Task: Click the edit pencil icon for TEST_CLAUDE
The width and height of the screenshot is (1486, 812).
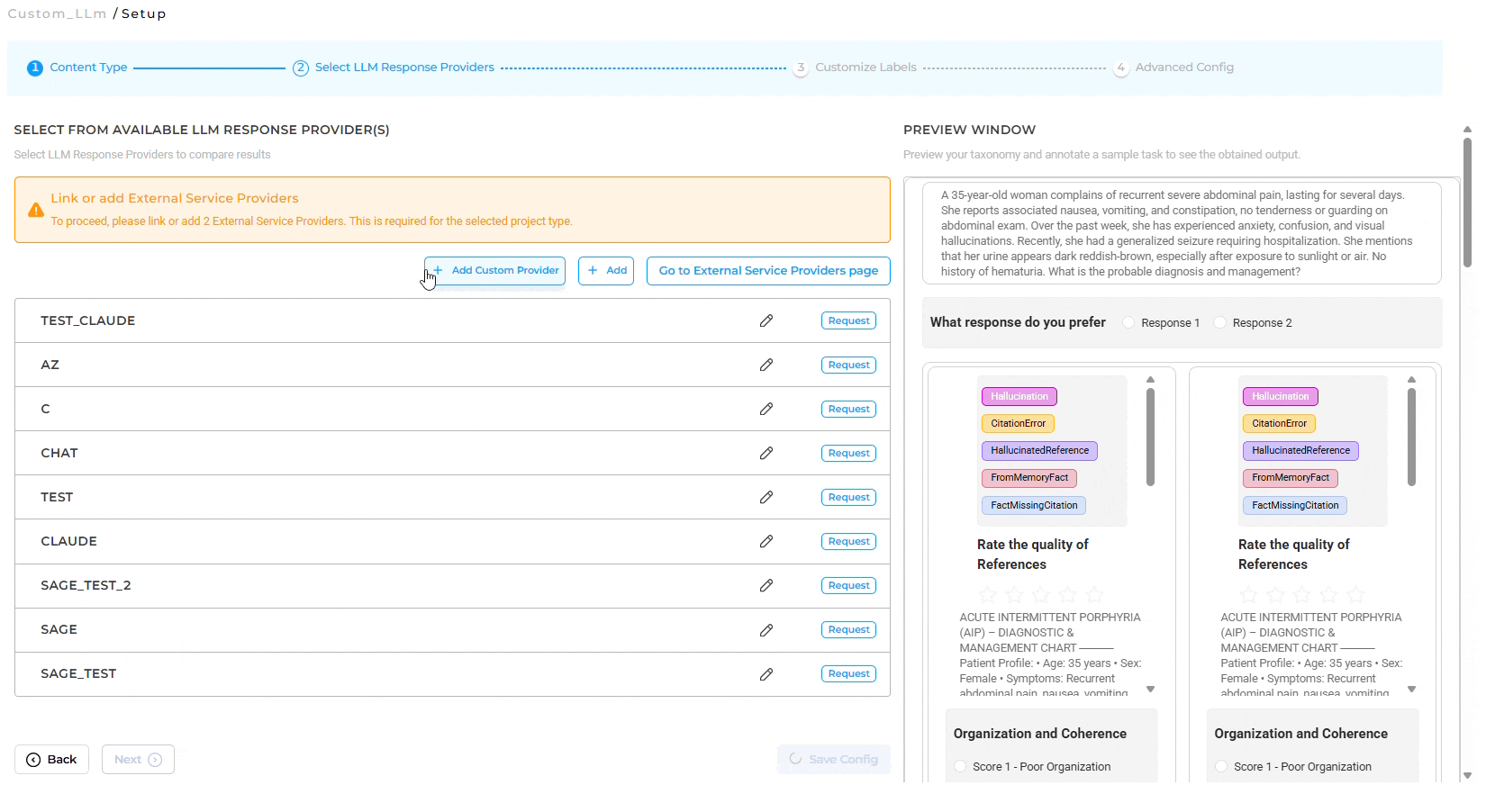Action: pyautogui.click(x=766, y=320)
